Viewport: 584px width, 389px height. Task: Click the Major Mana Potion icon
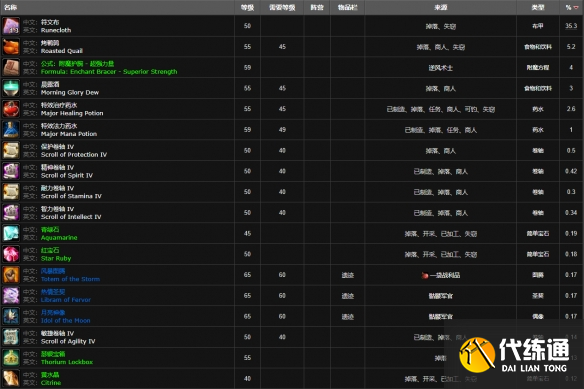11,130
